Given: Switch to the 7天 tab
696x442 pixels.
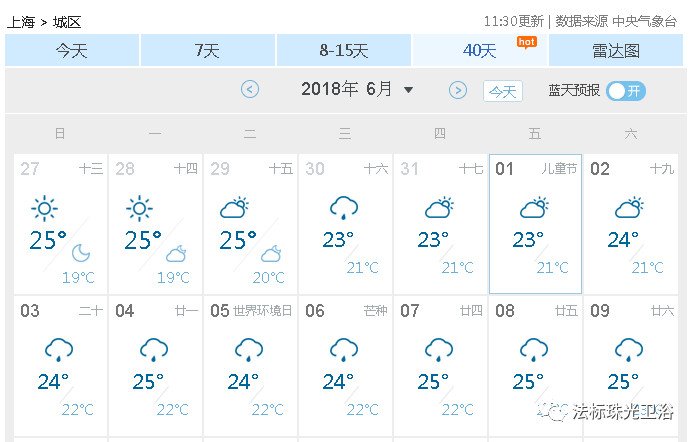Looking at the screenshot, I should (x=207, y=50).
